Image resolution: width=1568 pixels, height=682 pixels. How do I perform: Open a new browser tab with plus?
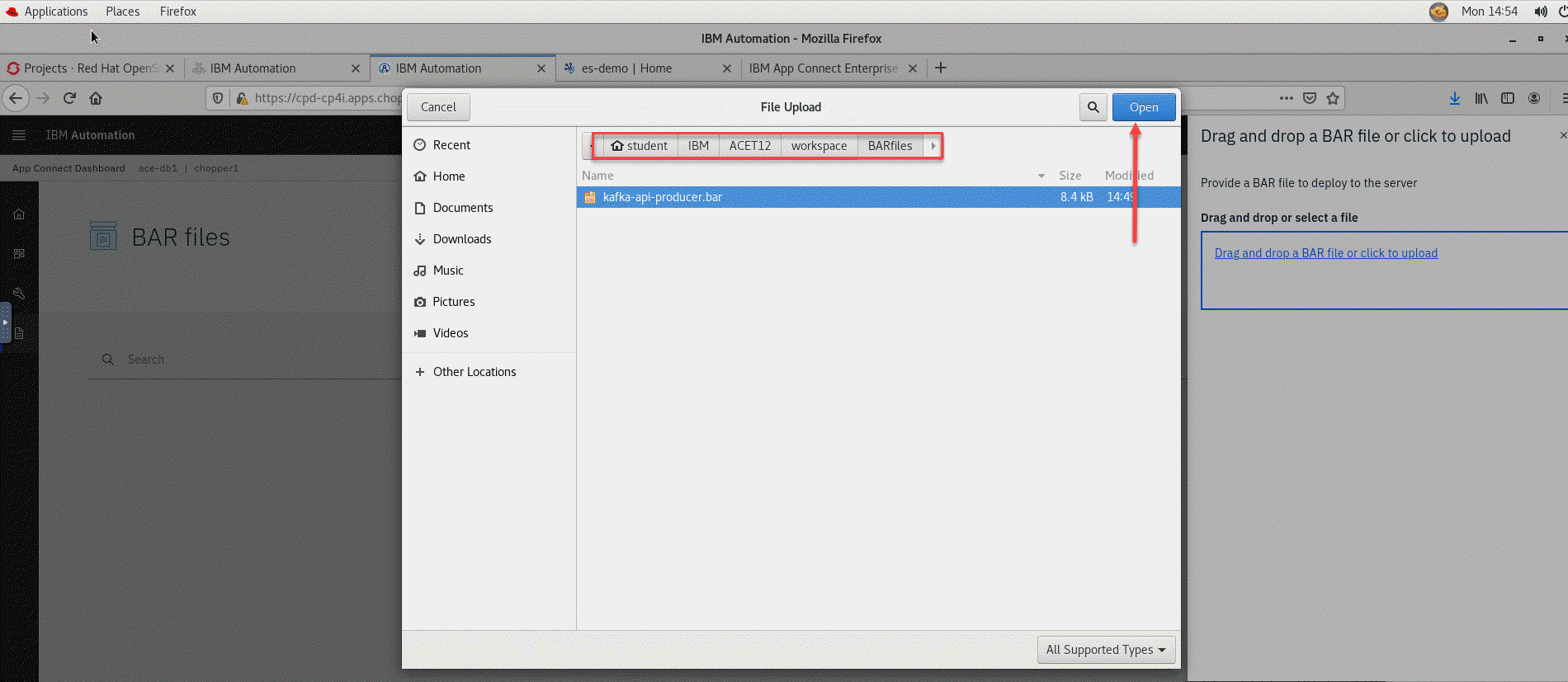(x=940, y=68)
